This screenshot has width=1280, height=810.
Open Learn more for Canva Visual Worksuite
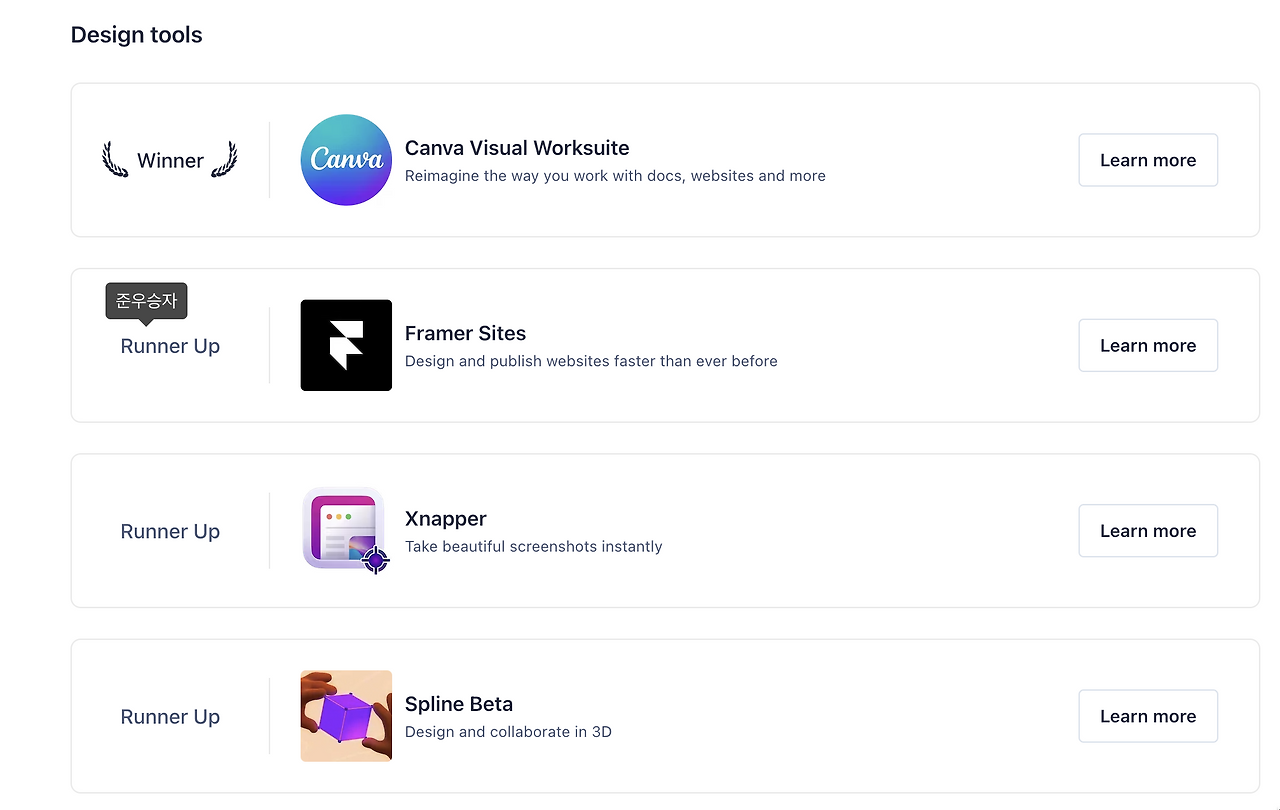1148,160
